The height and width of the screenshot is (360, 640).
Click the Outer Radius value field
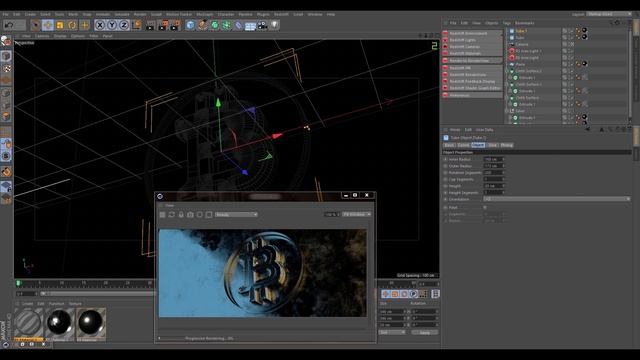click(x=492, y=166)
